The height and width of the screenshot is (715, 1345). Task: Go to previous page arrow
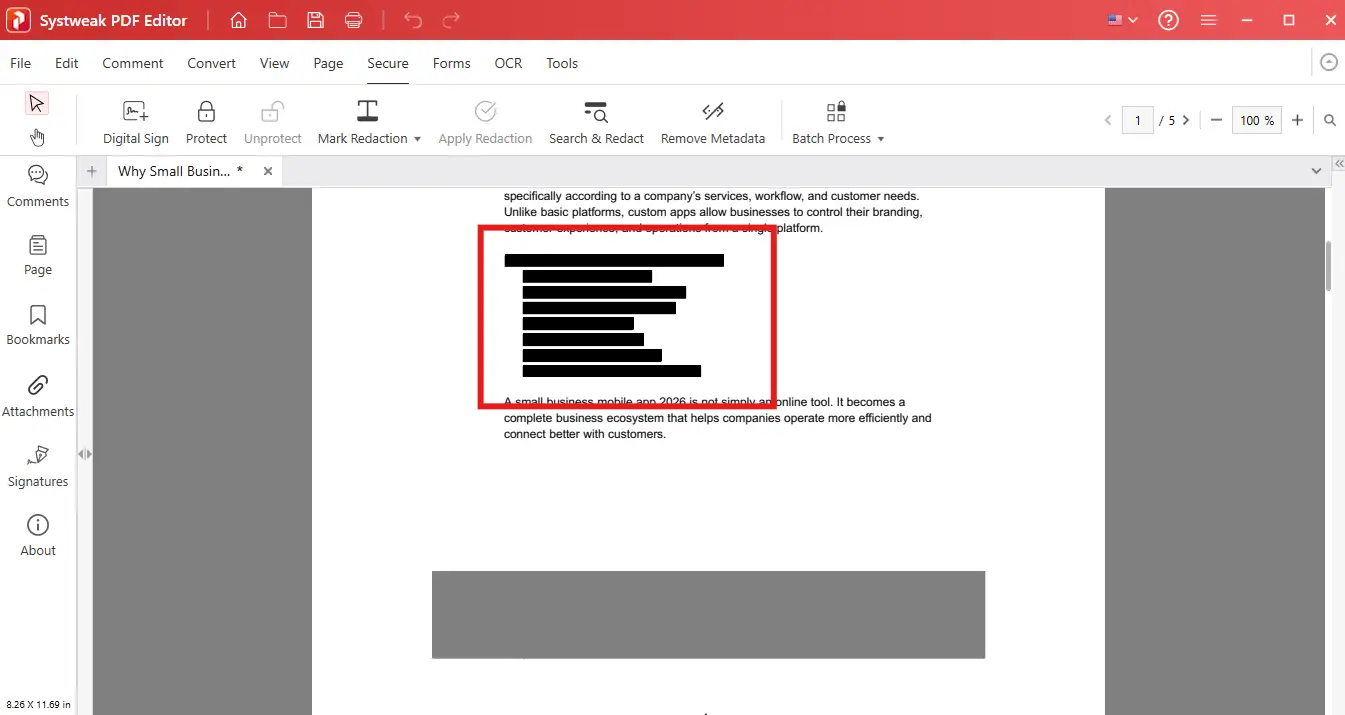[1108, 120]
